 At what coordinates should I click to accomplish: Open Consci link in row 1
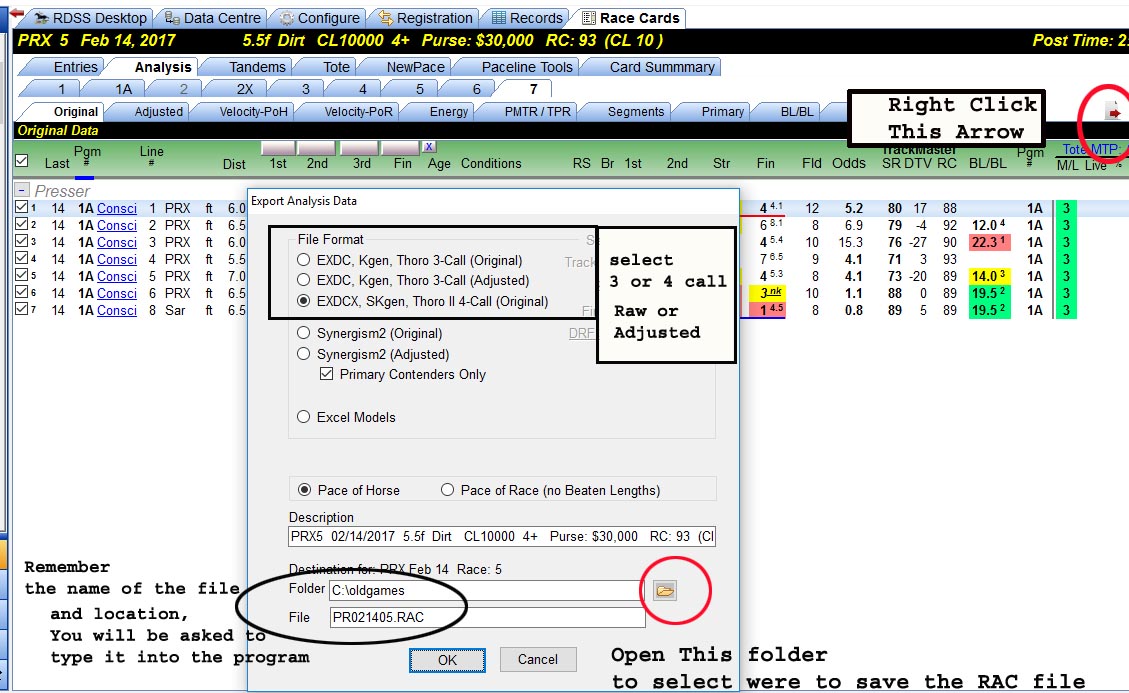tap(117, 208)
